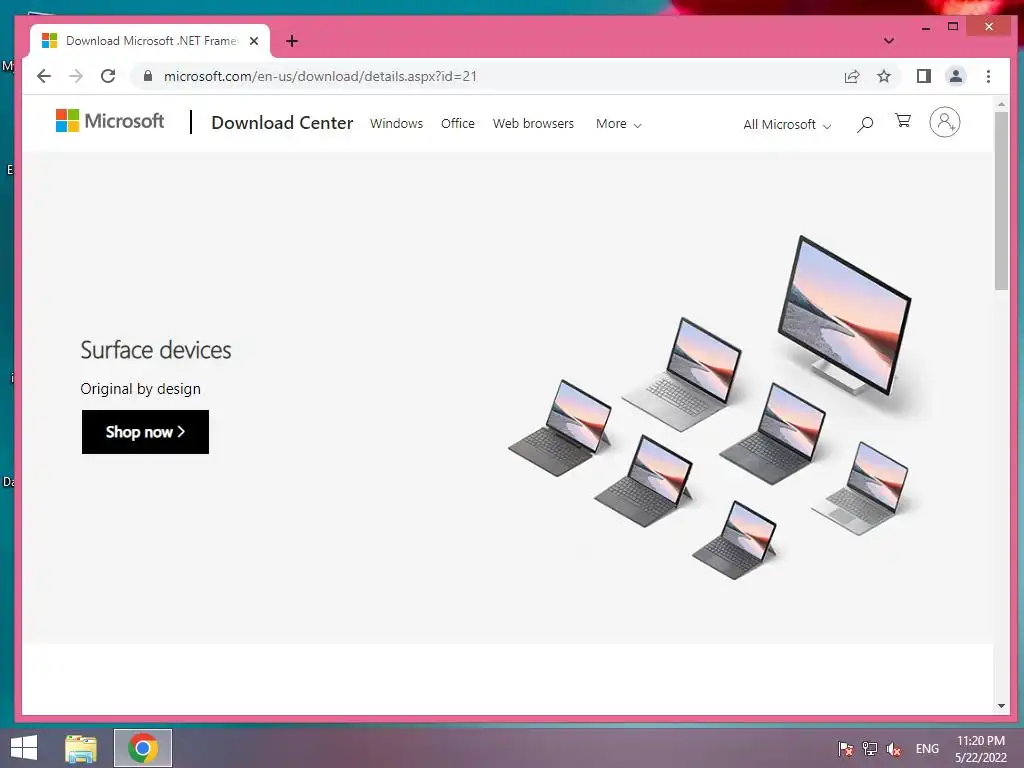Close the Download Microsoft .NET tab
1024x768 pixels.
coord(254,41)
